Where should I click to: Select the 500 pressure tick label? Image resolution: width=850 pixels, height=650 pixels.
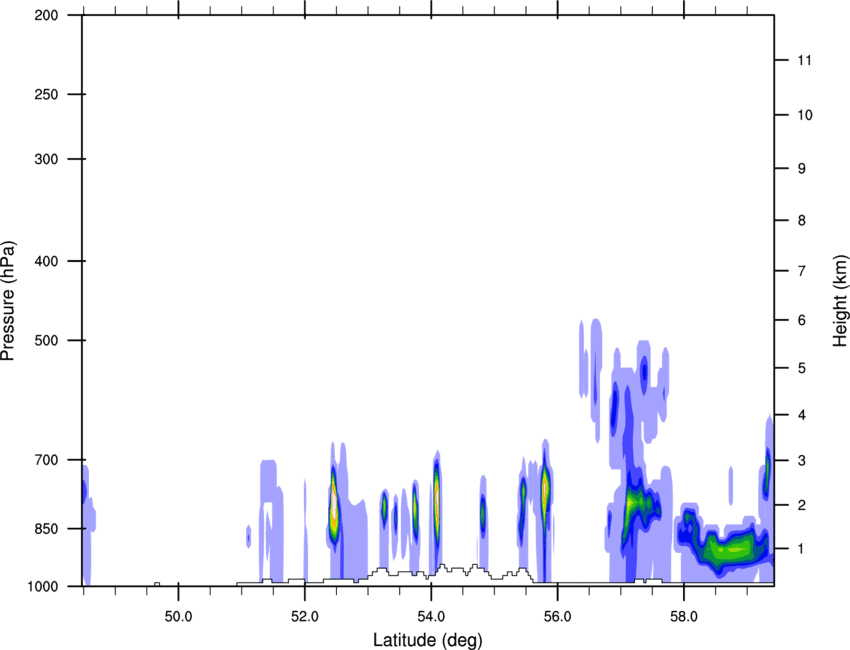(x=47, y=340)
